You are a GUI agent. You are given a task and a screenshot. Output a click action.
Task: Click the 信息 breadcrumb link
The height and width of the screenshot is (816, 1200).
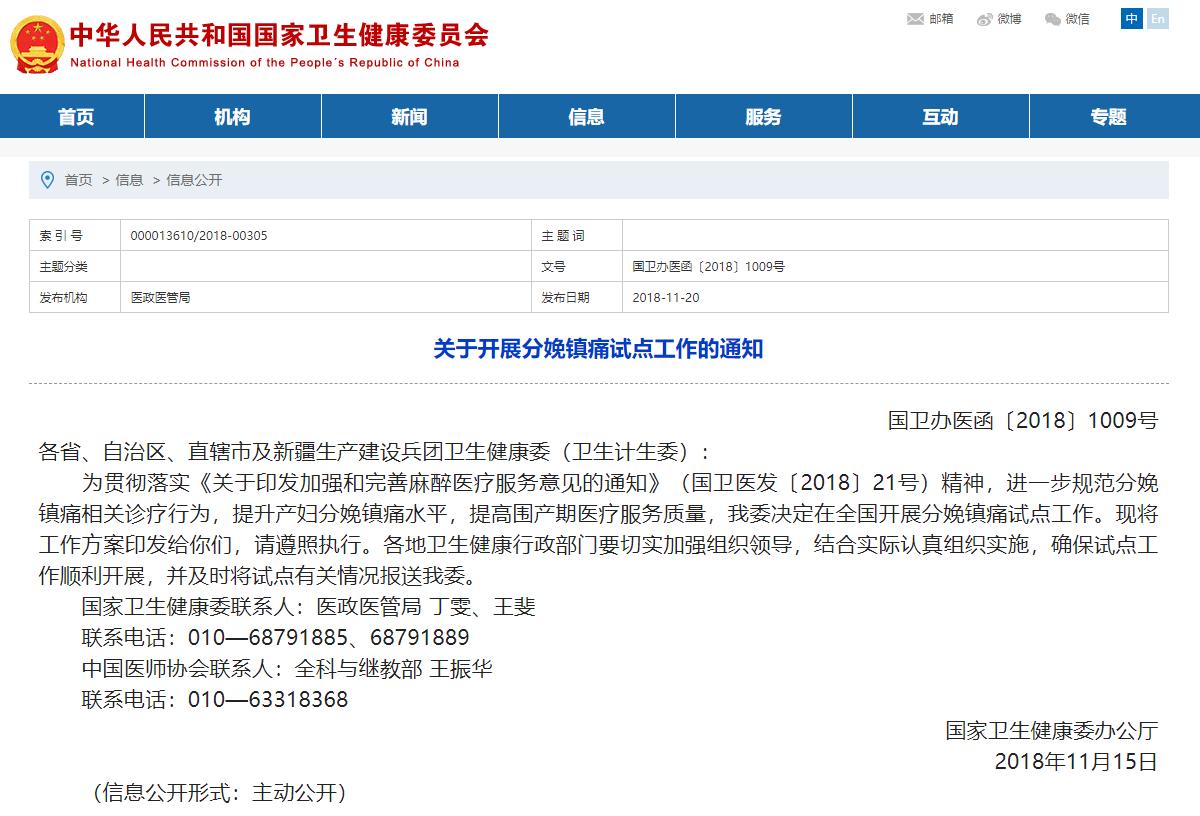(129, 180)
